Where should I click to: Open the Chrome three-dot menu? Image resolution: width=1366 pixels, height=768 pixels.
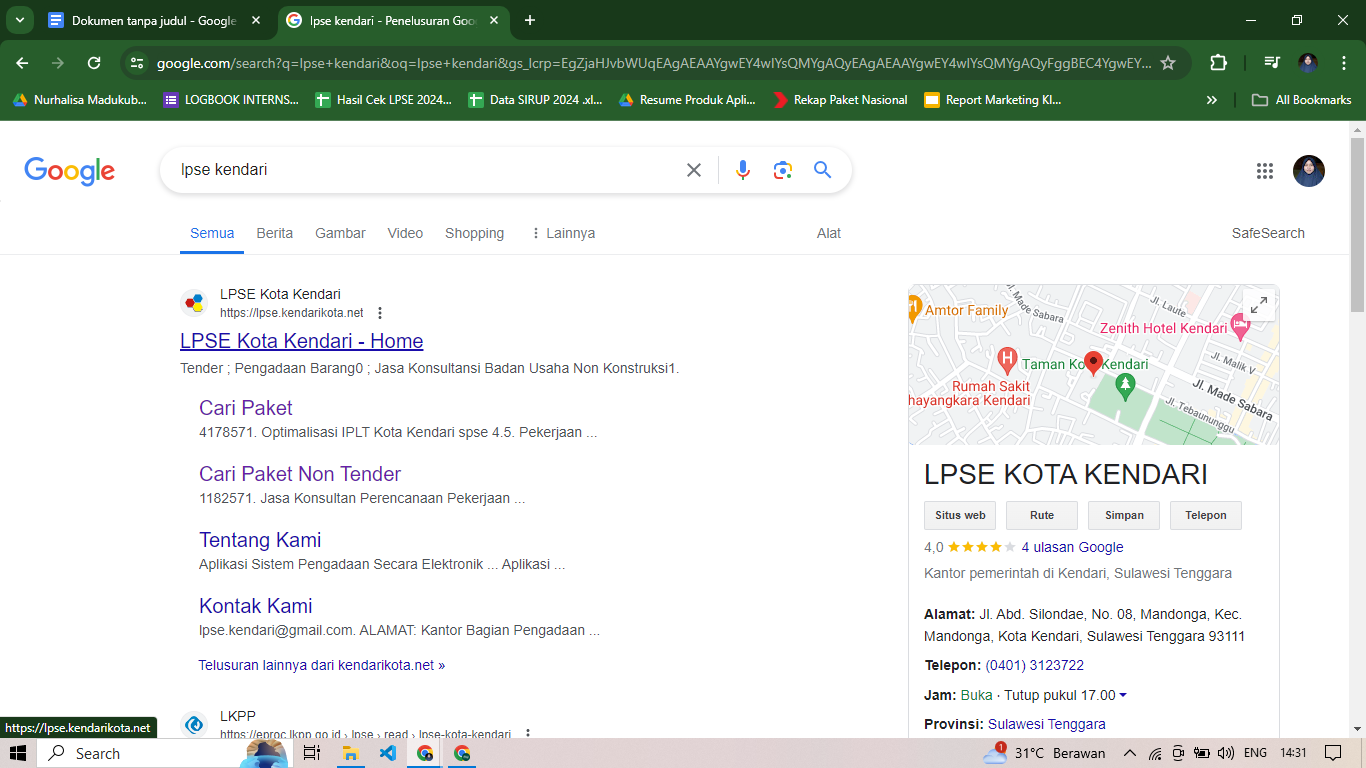coord(1344,63)
